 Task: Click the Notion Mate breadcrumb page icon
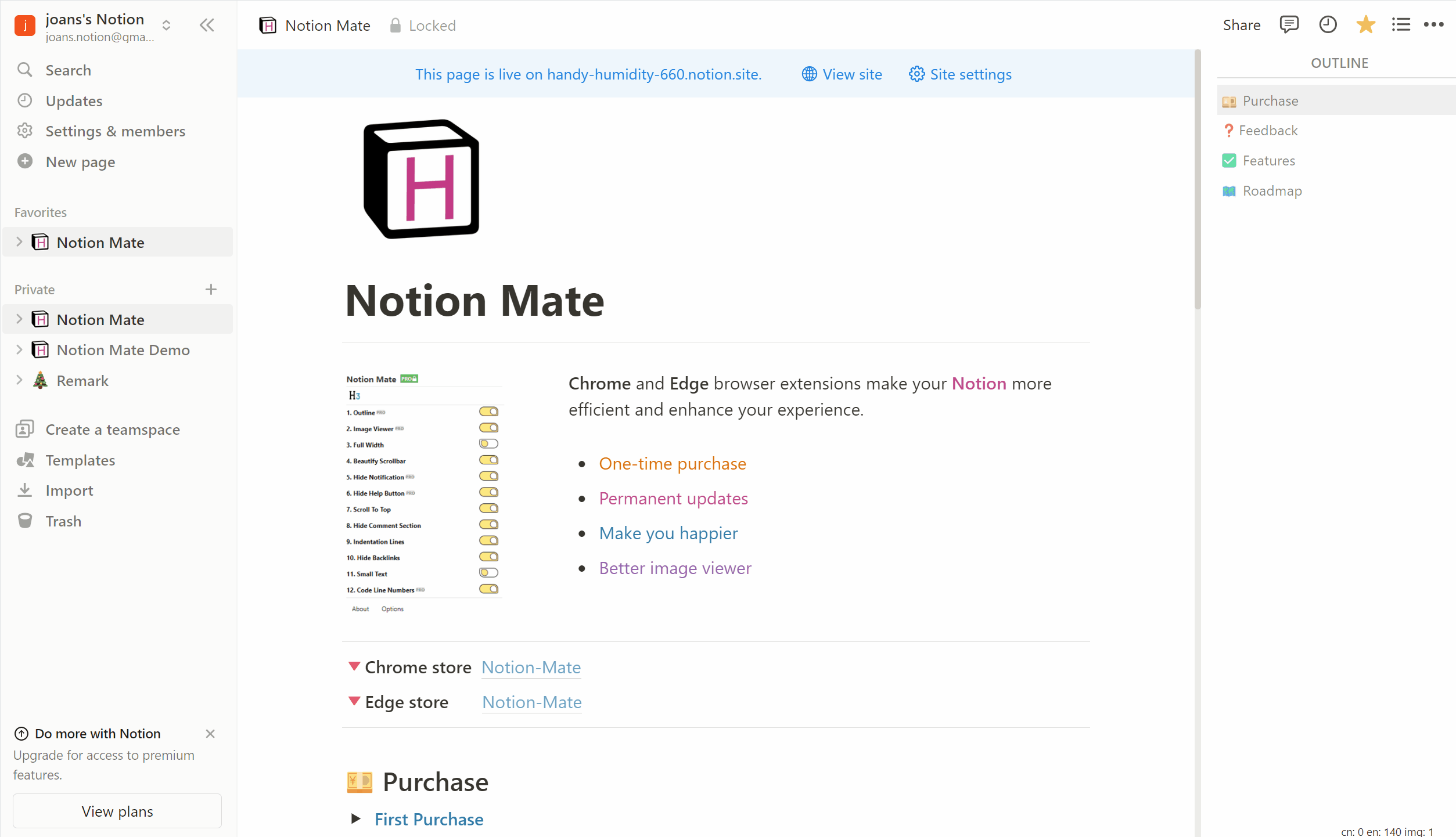tap(267, 26)
